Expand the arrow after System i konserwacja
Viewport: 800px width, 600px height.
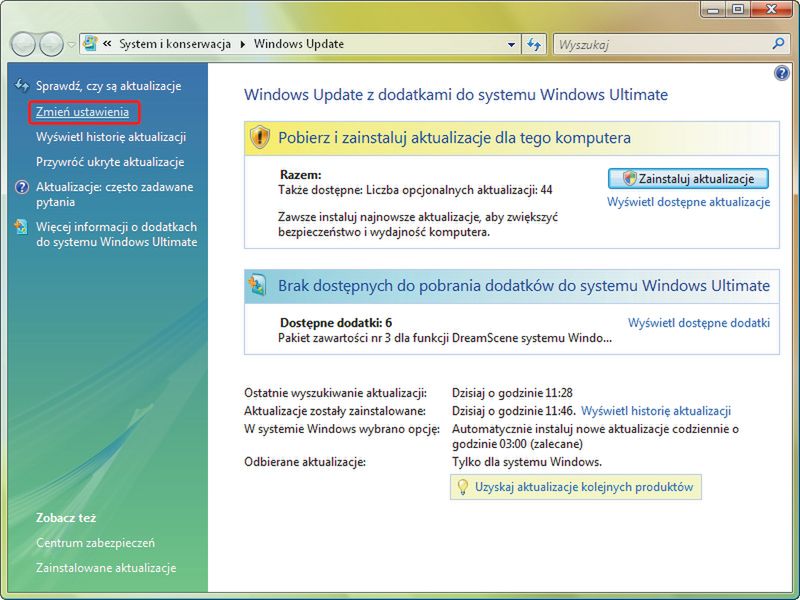[242, 44]
